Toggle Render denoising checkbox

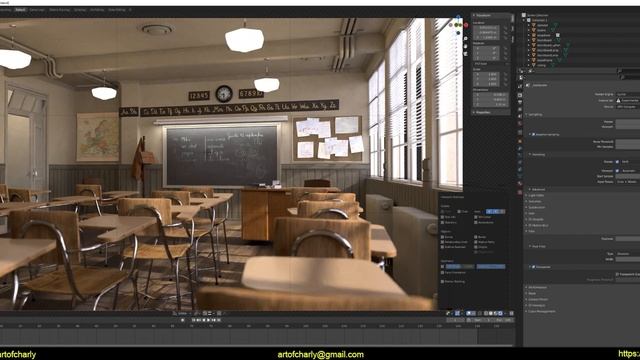617,162
